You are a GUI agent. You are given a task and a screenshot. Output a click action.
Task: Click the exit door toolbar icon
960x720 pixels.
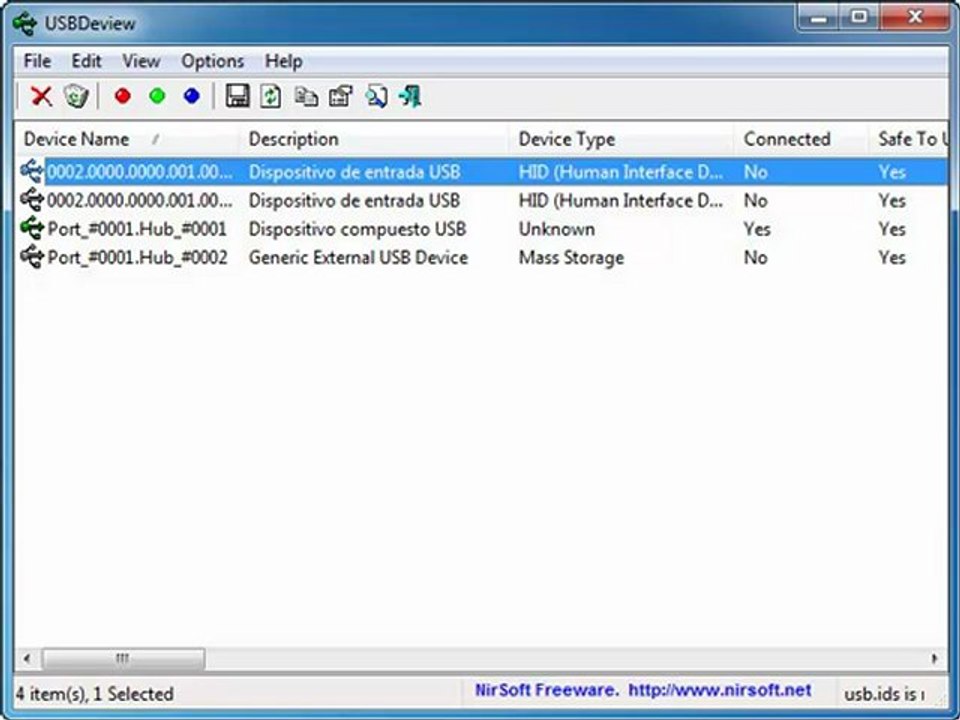(x=410, y=96)
